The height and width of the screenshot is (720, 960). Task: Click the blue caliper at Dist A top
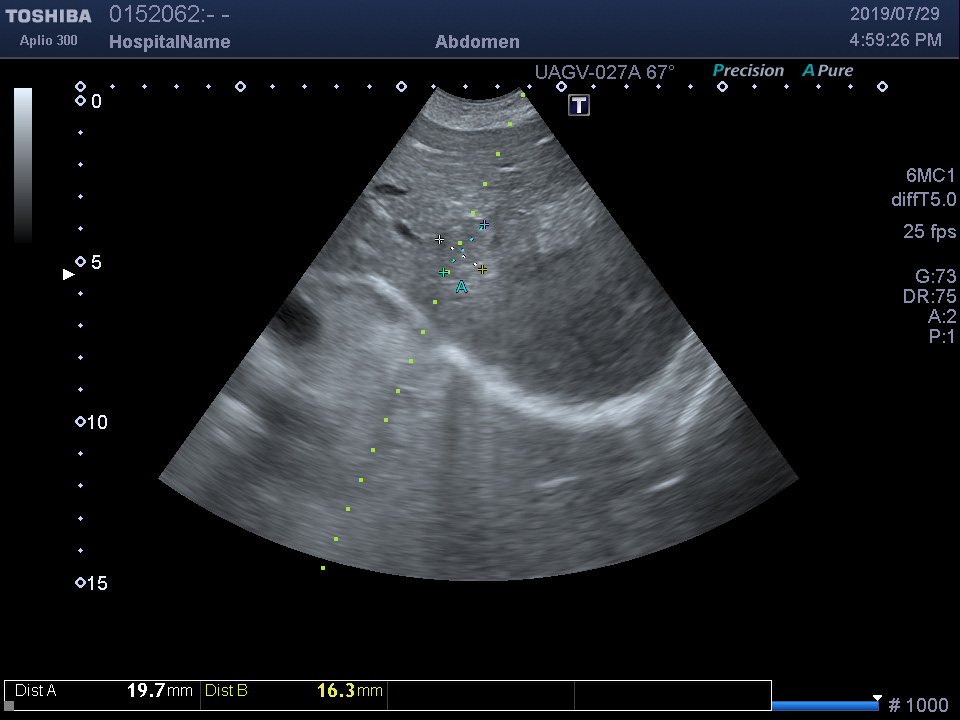tap(484, 225)
